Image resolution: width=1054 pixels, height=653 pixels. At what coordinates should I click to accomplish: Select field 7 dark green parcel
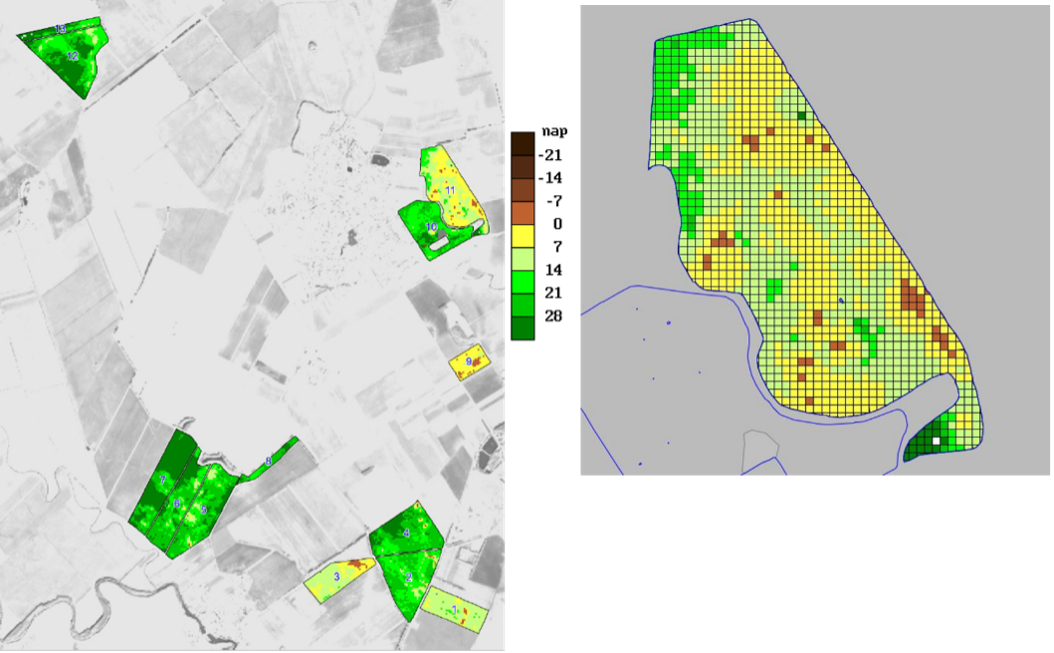pos(162,481)
